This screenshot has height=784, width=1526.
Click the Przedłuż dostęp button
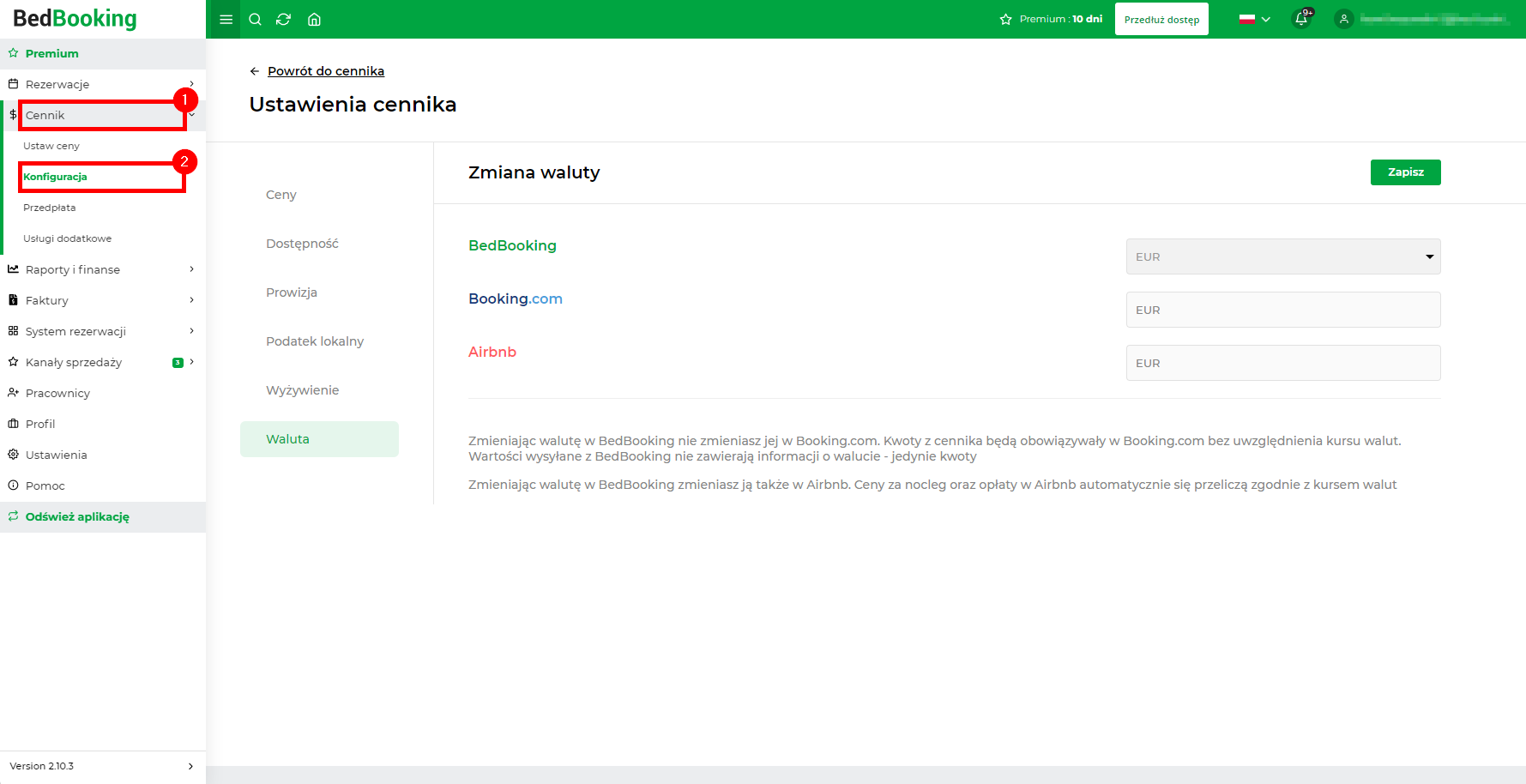(x=1161, y=19)
